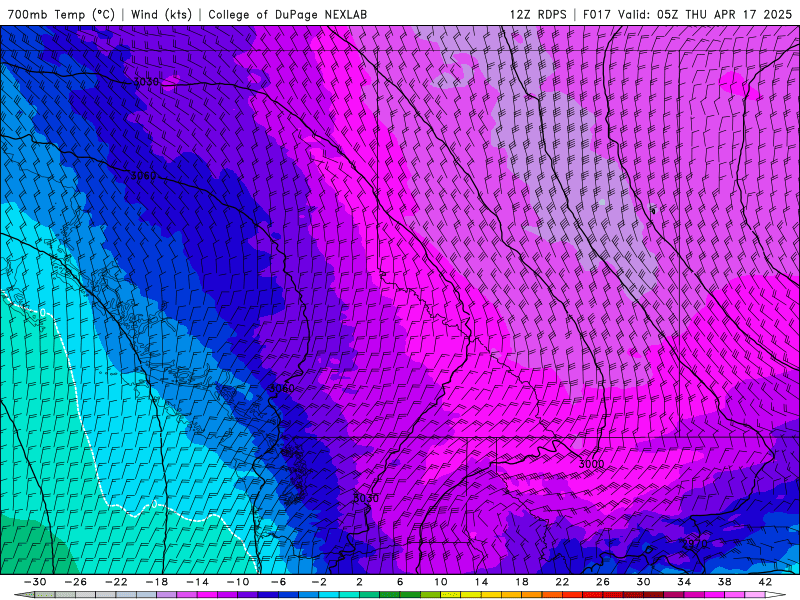Click the -14 colorbar value

click(197, 582)
